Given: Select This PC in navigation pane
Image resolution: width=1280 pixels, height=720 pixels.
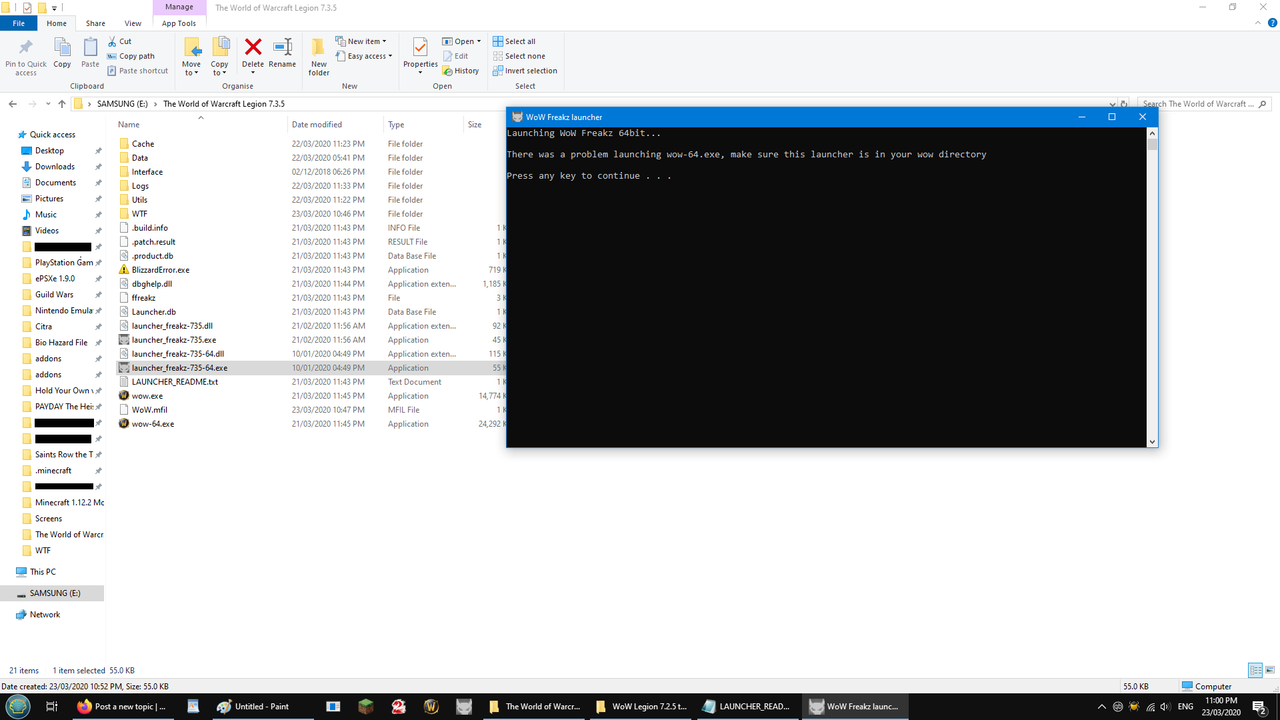Looking at the screenshot, I should click(42, 572).
